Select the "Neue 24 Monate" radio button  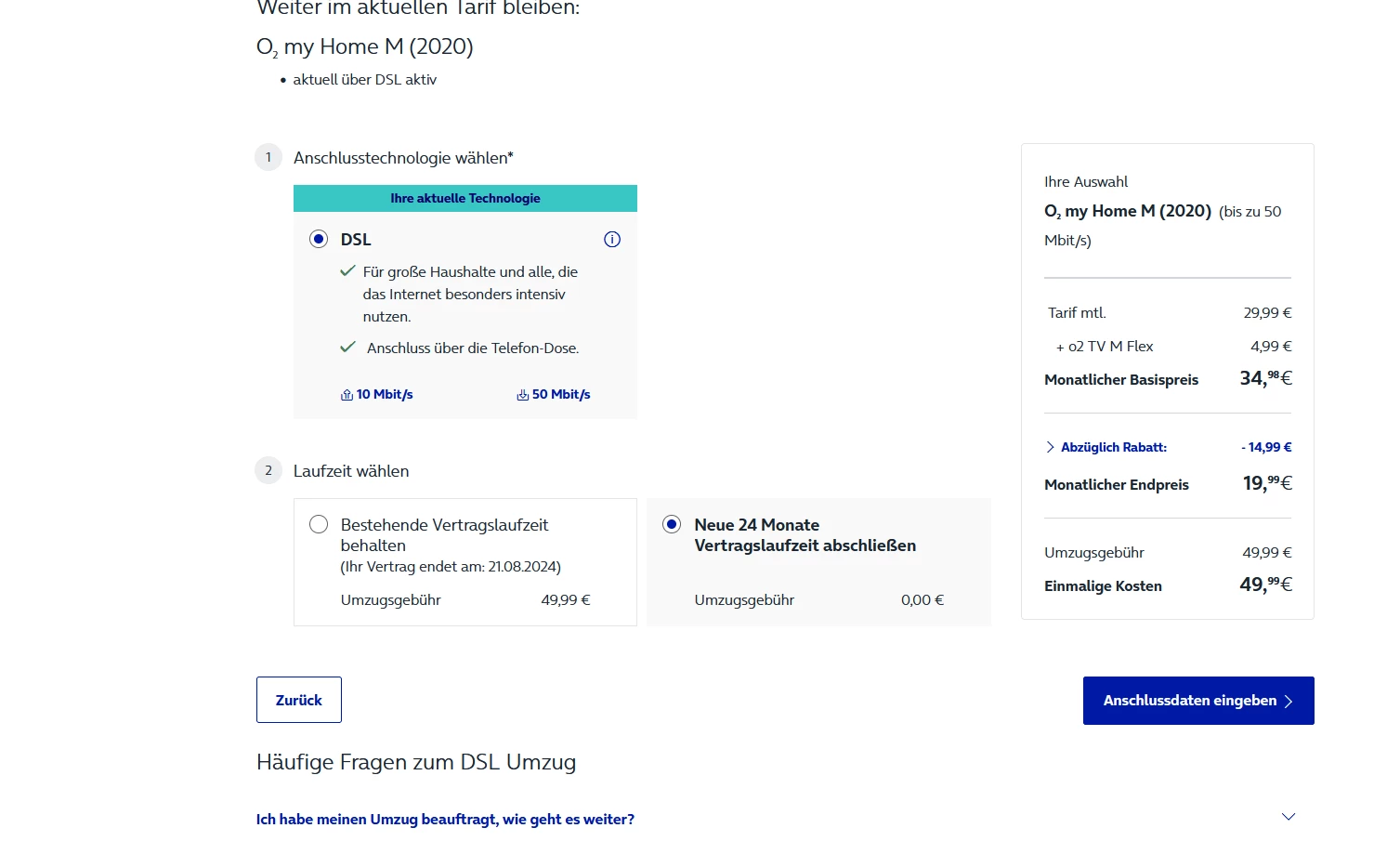tap(672, 524)
